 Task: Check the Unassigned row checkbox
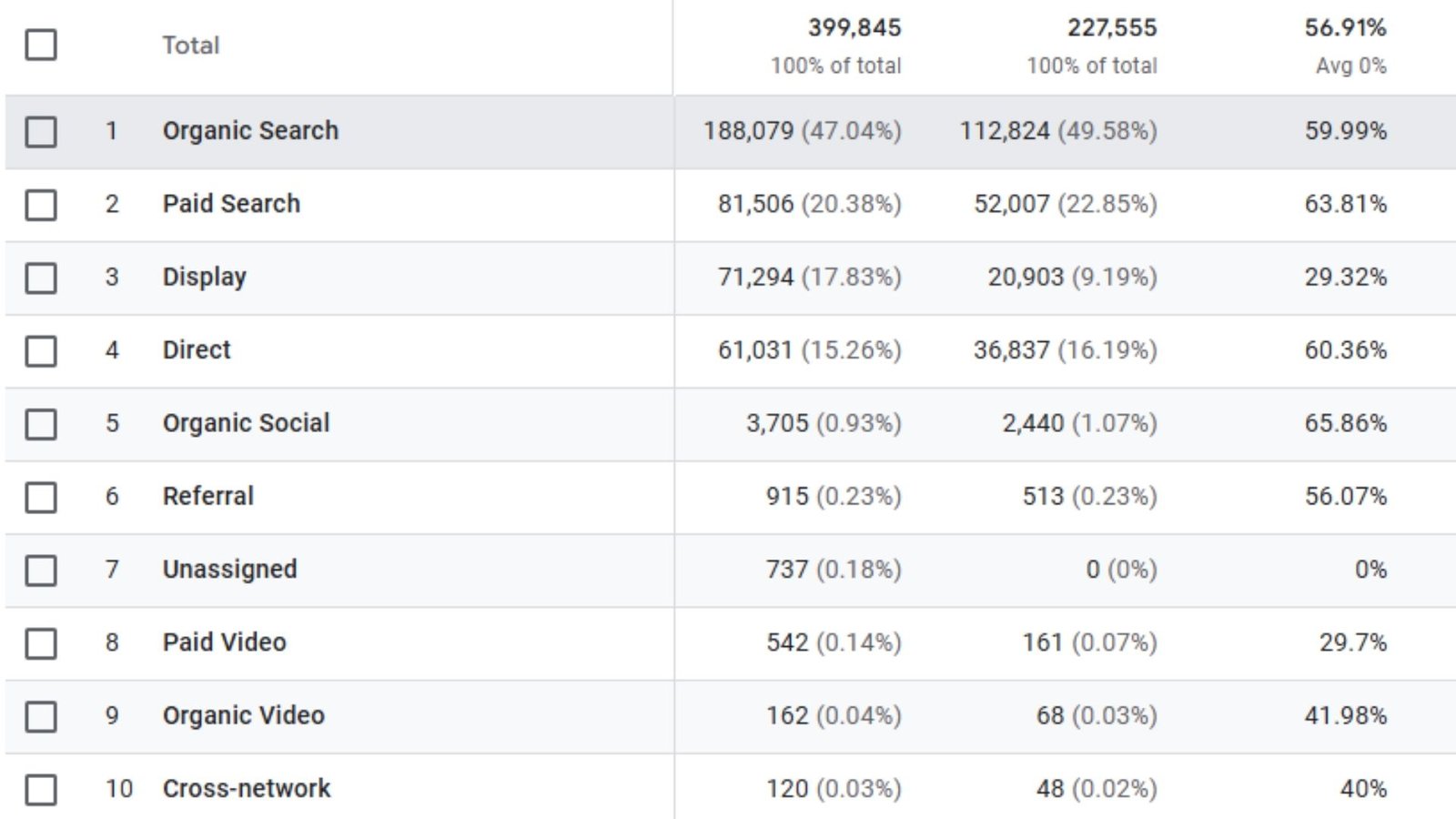coord(41,571)
